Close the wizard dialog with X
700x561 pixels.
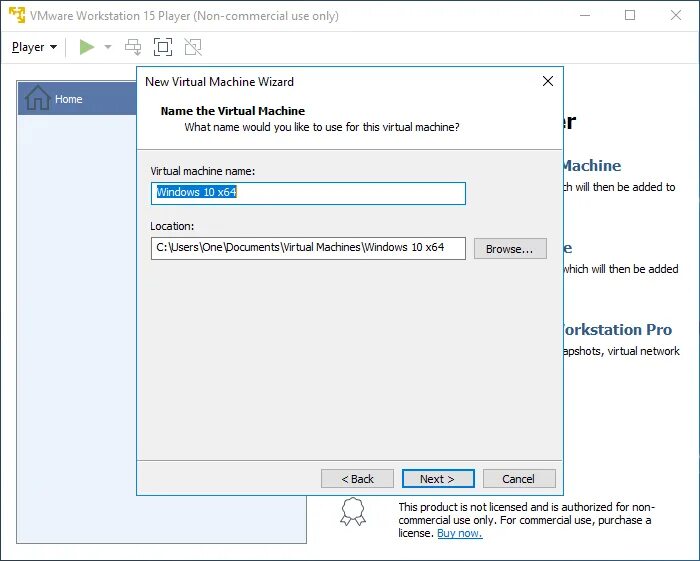pyautogui.click(x=548, y=81)
